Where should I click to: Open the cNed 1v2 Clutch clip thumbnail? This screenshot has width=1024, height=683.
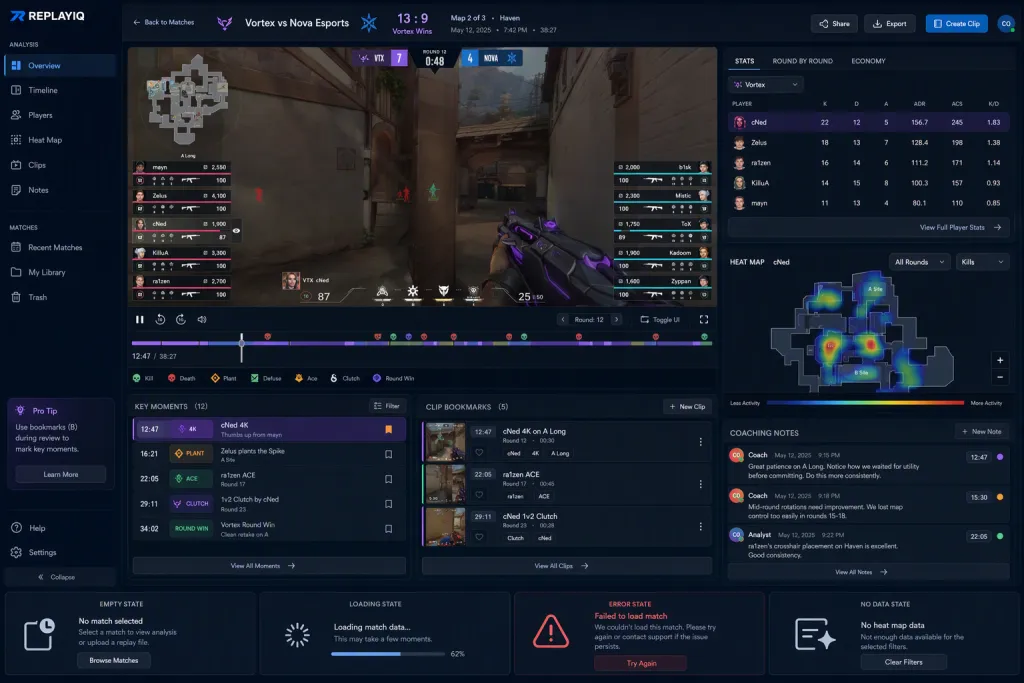[445, 526]
